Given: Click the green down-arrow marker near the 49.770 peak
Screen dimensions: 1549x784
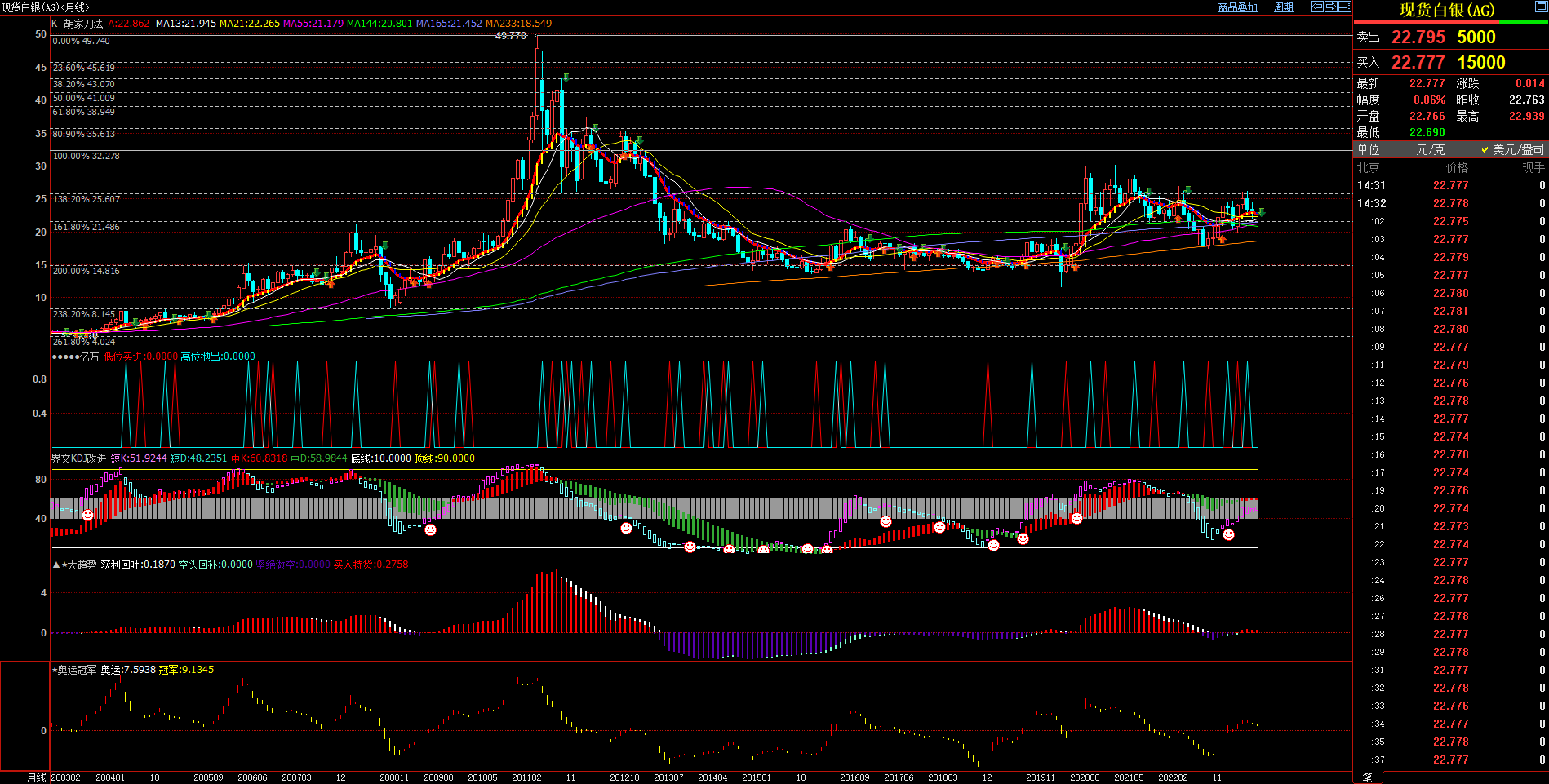Looking at the screenshot, I should 566,78.
